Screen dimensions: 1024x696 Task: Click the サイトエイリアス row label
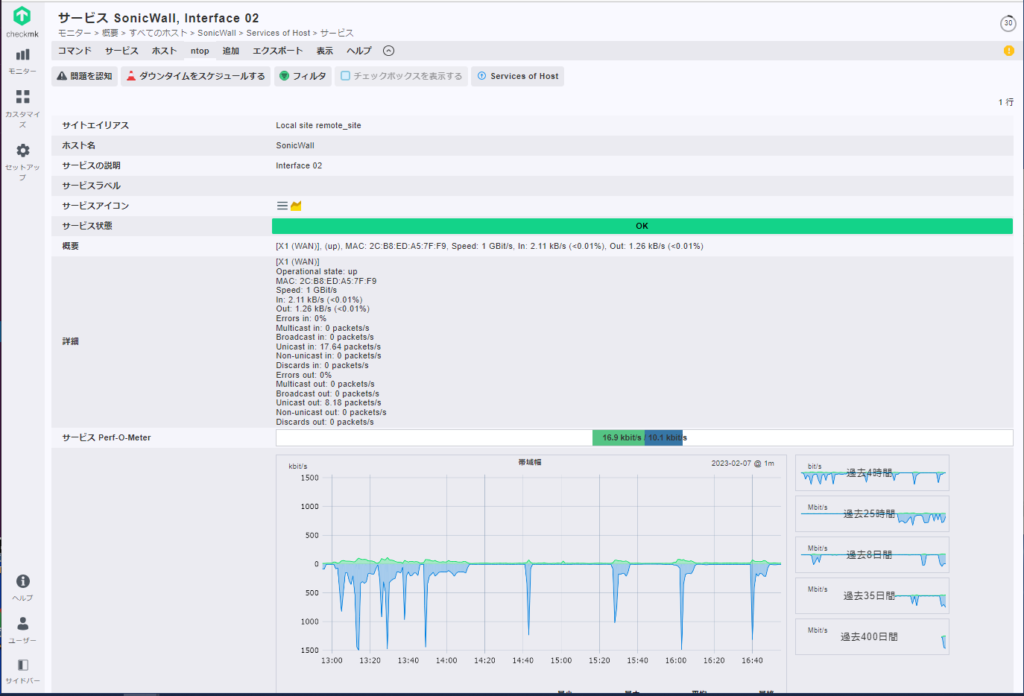95,125
